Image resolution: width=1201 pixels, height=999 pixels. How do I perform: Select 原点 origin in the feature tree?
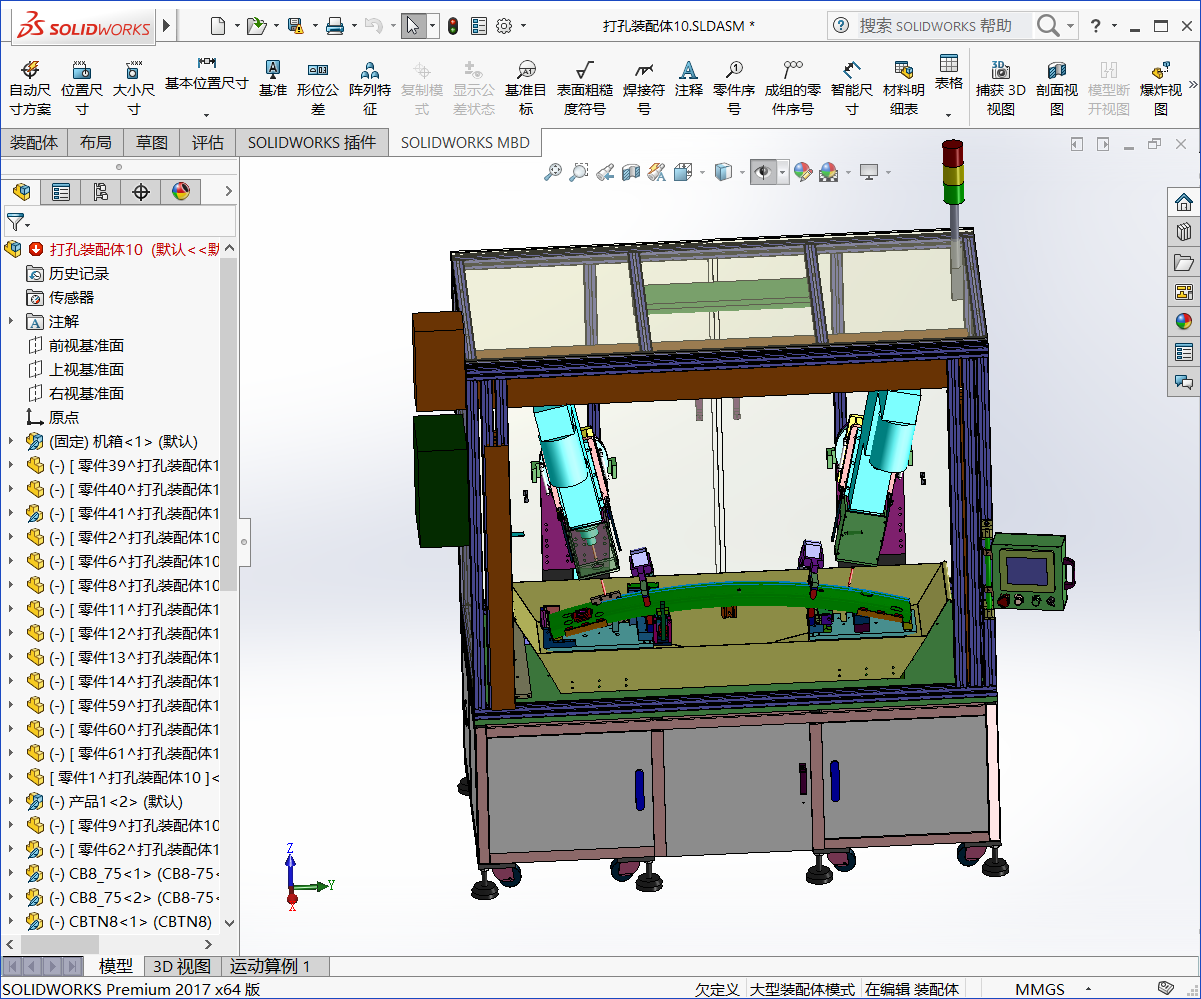pos(64,417)
